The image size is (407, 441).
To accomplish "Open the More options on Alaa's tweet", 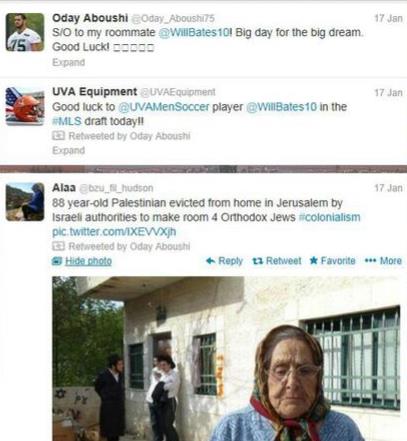I will [x=383, y=261].
